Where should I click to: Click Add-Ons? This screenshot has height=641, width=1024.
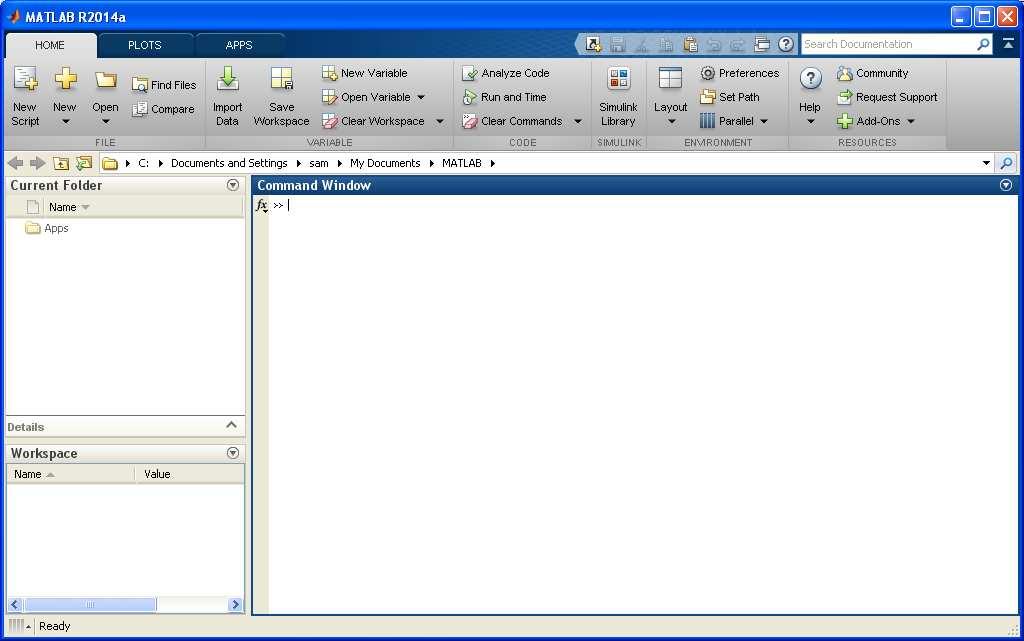[x=869, y=121]
